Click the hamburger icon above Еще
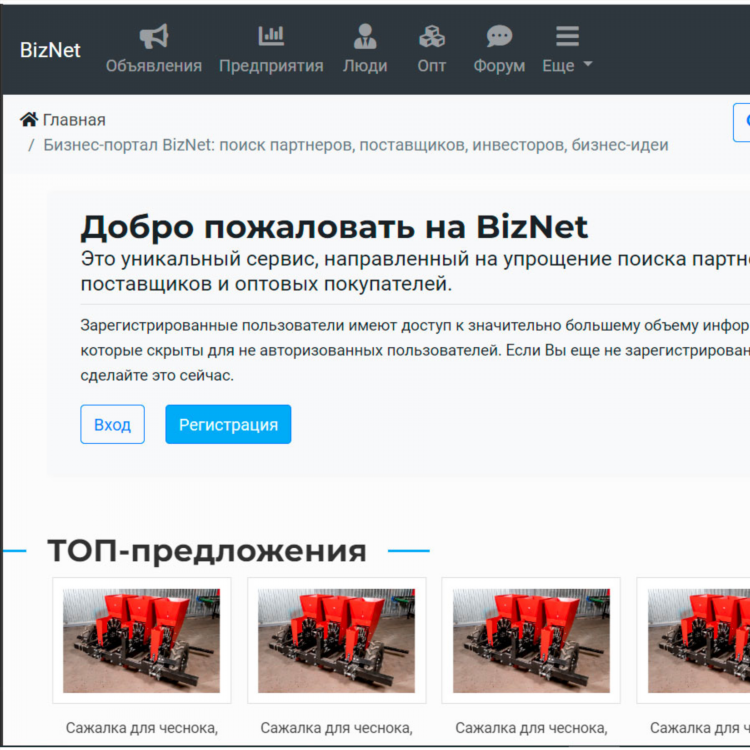The image size is (750, 750). [x=567, y=36]
